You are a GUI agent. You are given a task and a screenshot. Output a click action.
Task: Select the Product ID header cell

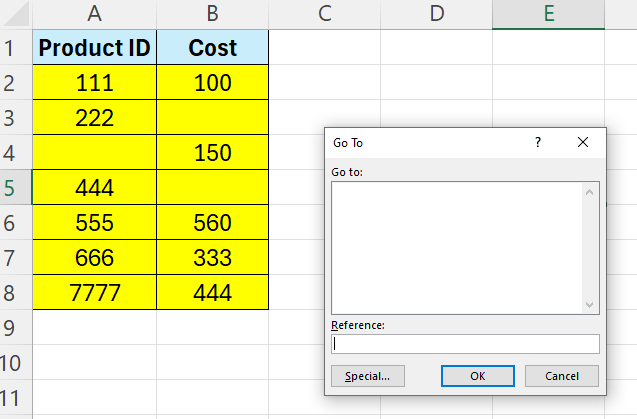coord(94,48)
